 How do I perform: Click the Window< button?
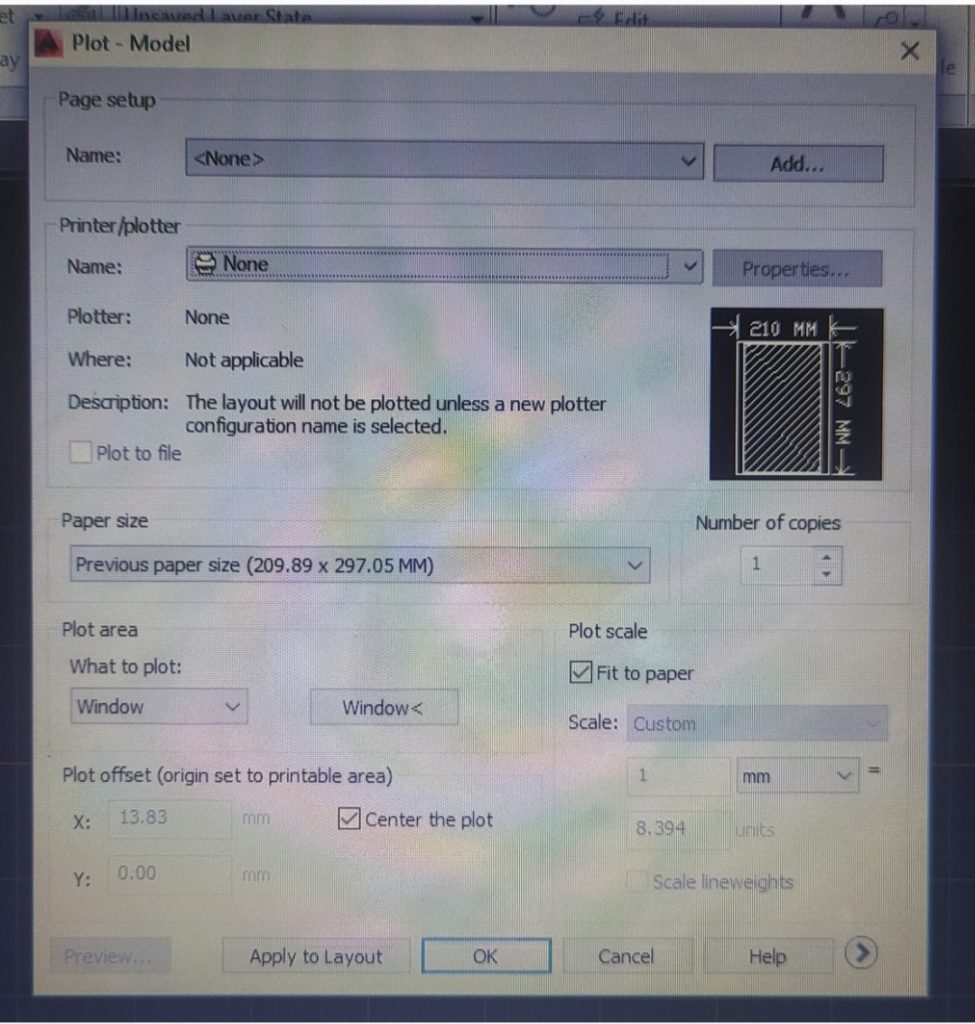tap(384, 707)
